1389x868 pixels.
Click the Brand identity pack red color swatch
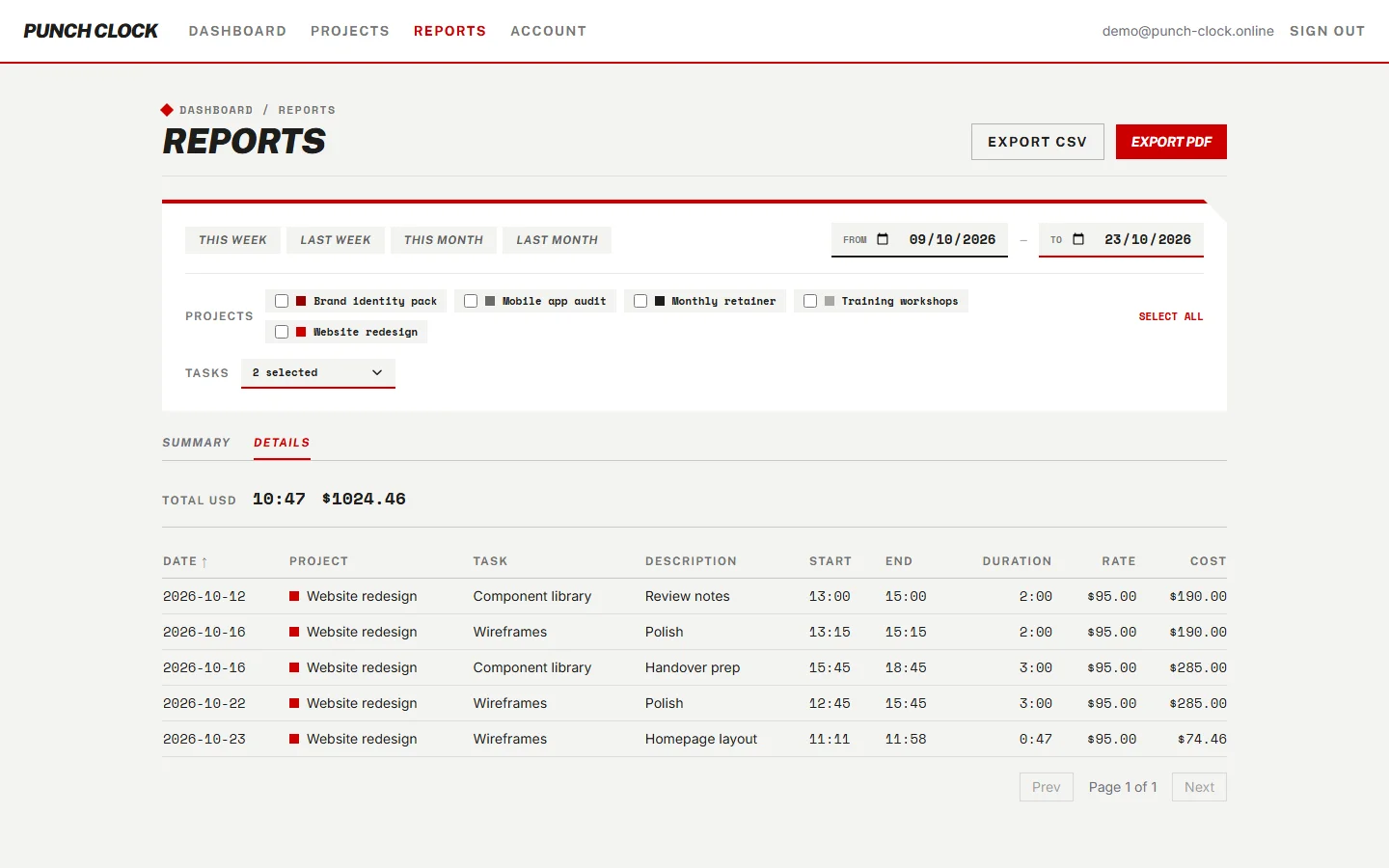[301, 301]
